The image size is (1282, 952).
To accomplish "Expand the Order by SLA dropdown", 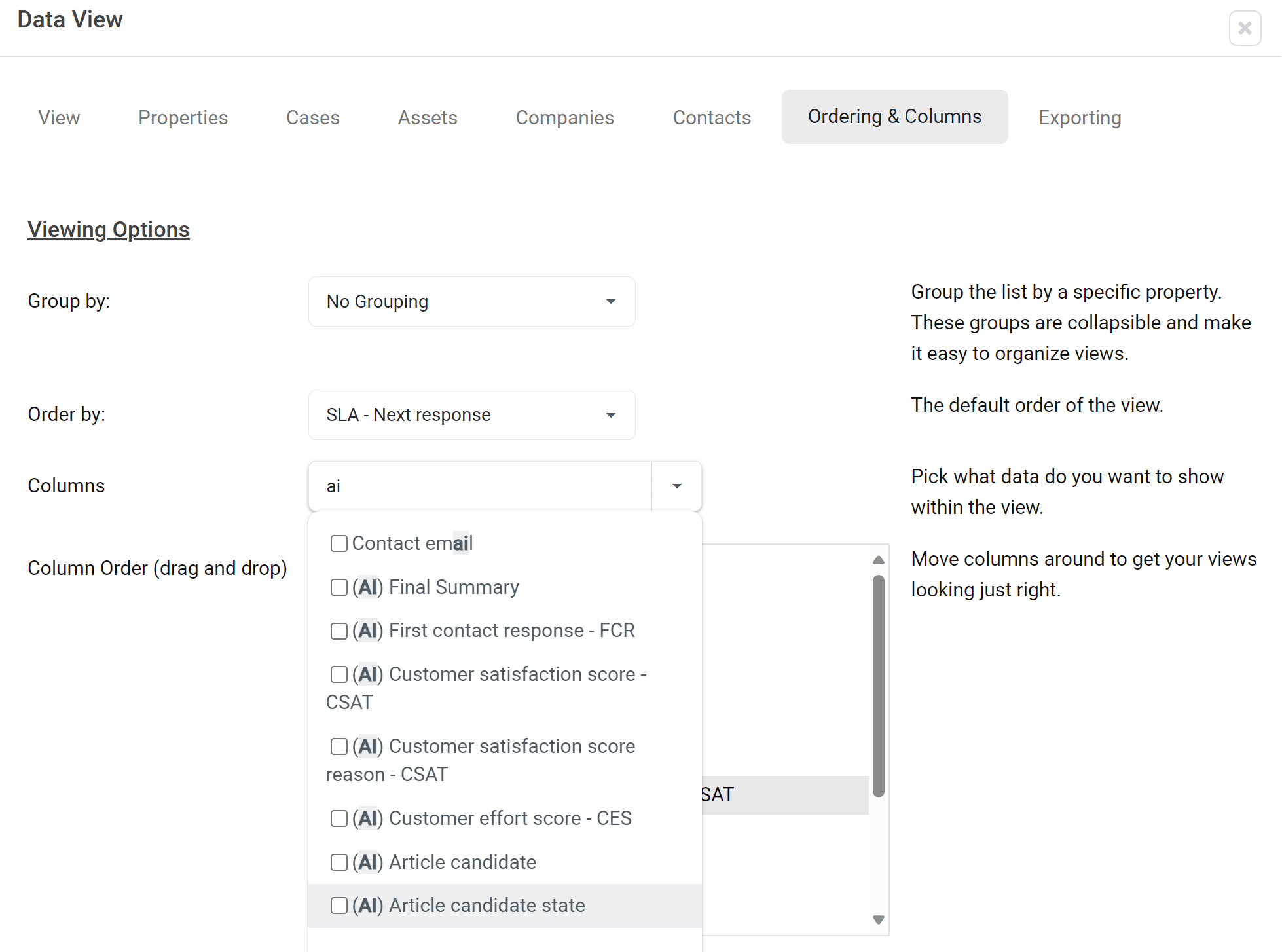I will (471, 415).
